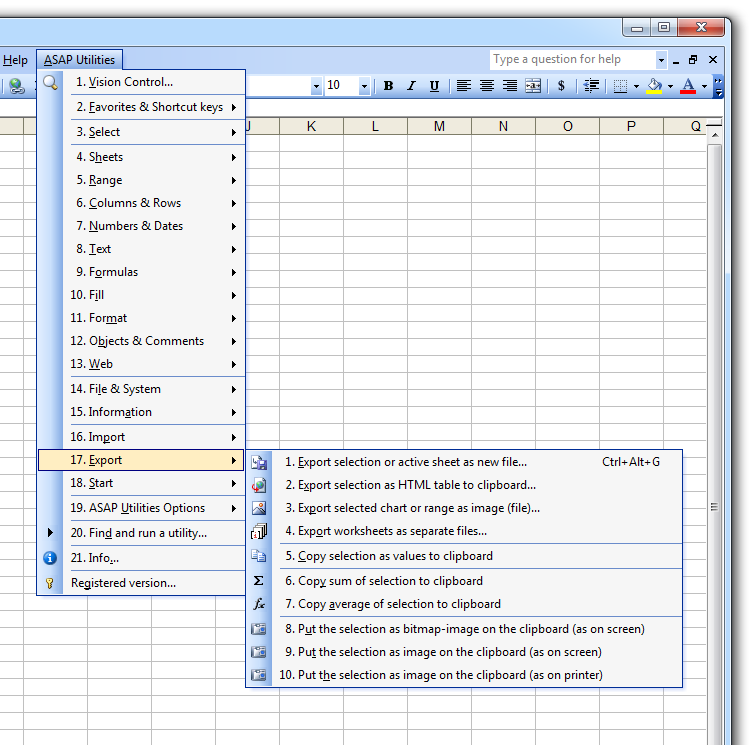Center align text in toolbar

click(x=486, y=86)
